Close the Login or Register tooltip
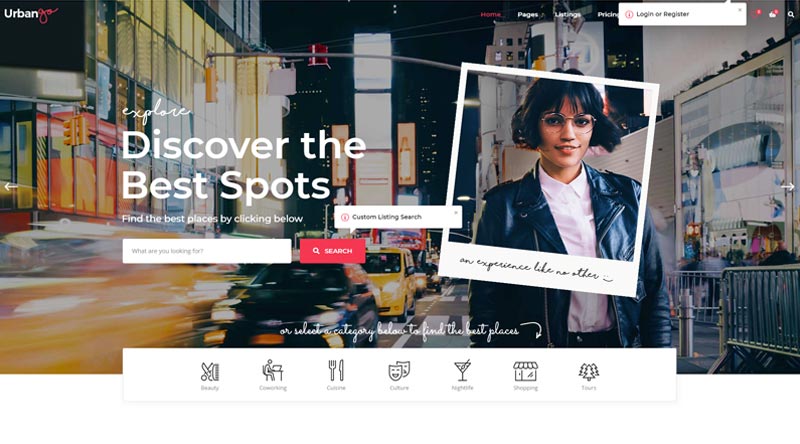This screenshot has width=800, height=444. [x=740, y=9]
